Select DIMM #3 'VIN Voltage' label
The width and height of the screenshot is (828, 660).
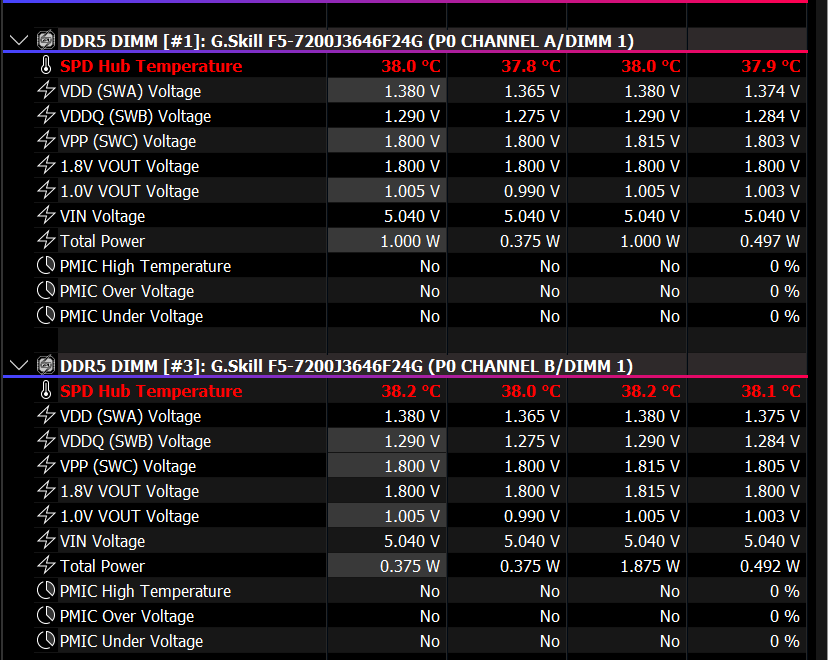(102, 541)
